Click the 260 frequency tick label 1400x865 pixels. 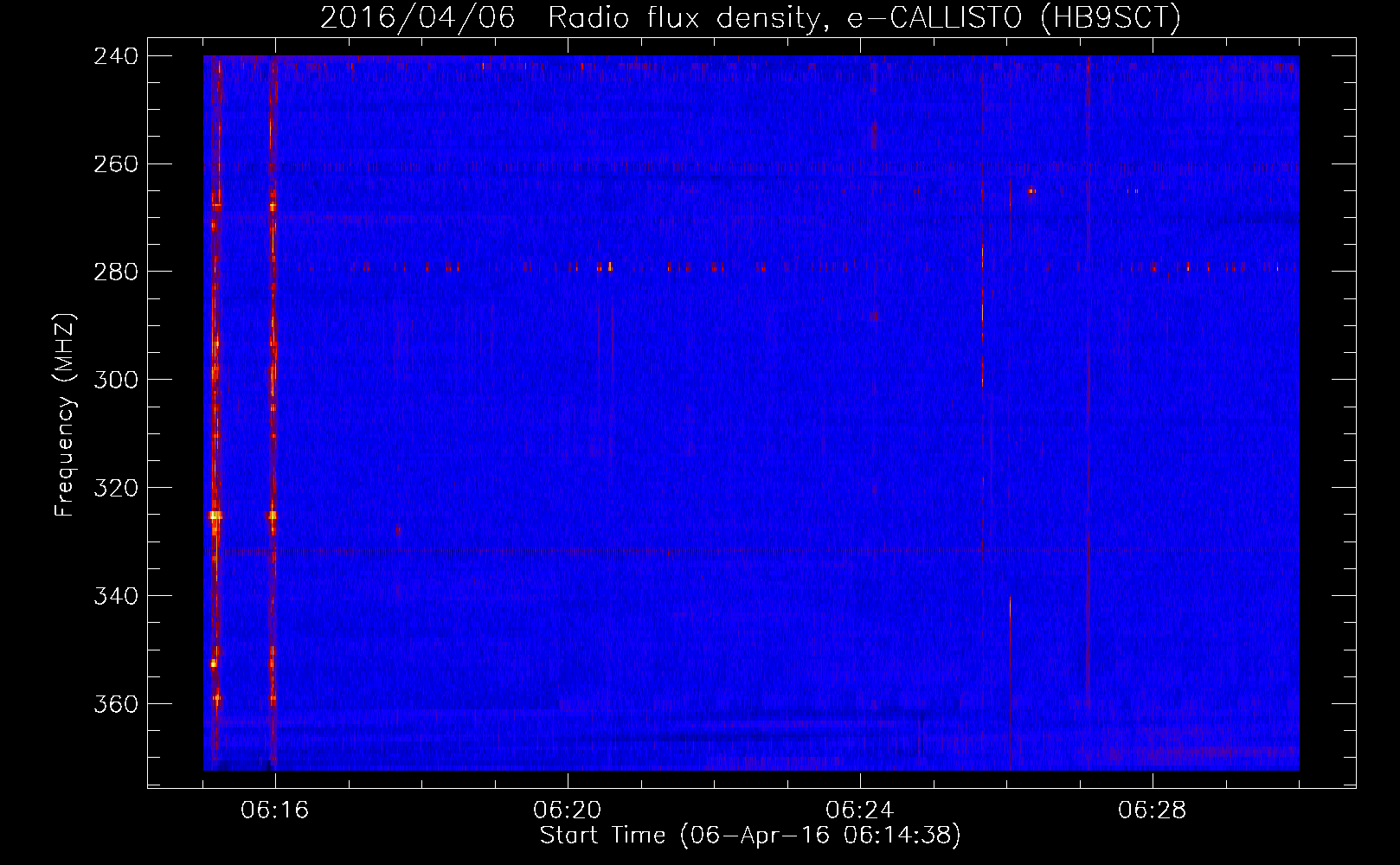pos(115,164)
